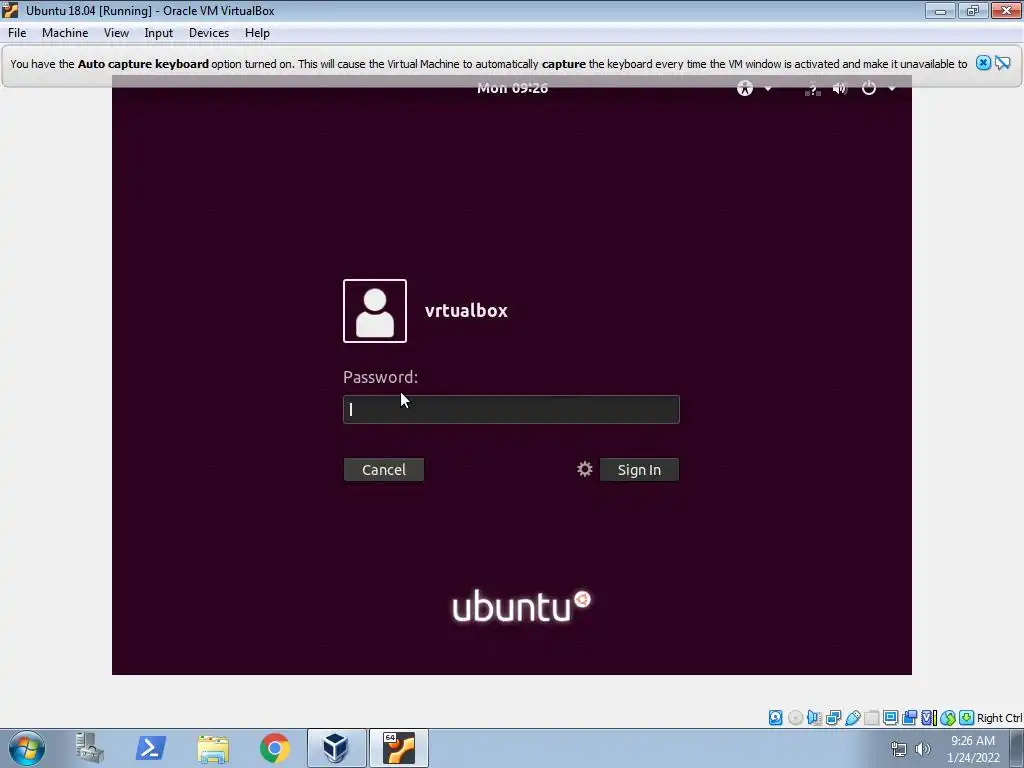Open the Ubuntu accessibility menu icon

[744, 88]
